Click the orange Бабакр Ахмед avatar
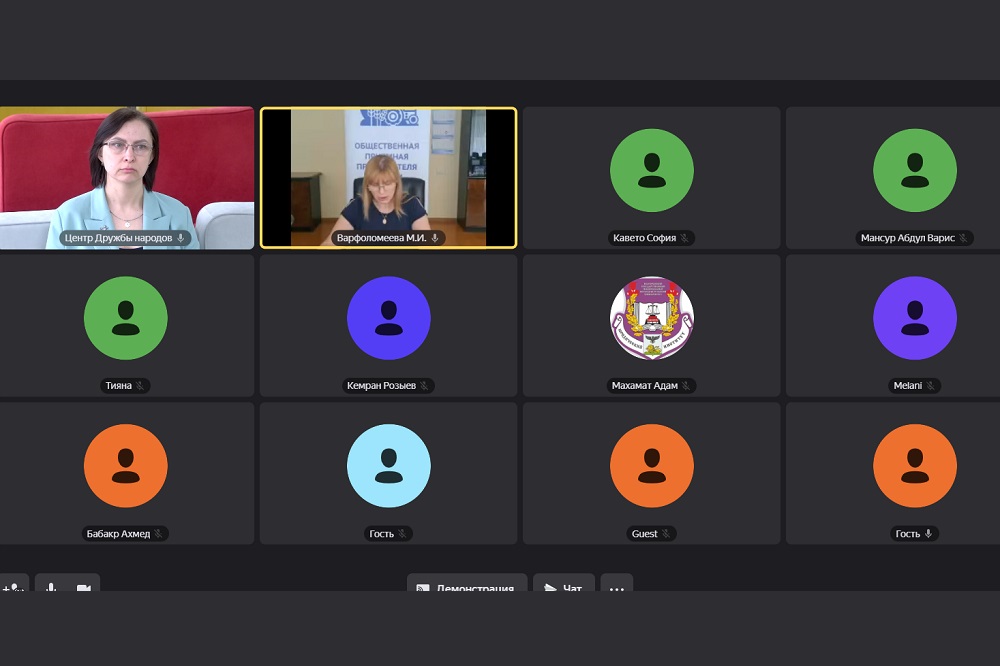 click(x=126, y=466)
